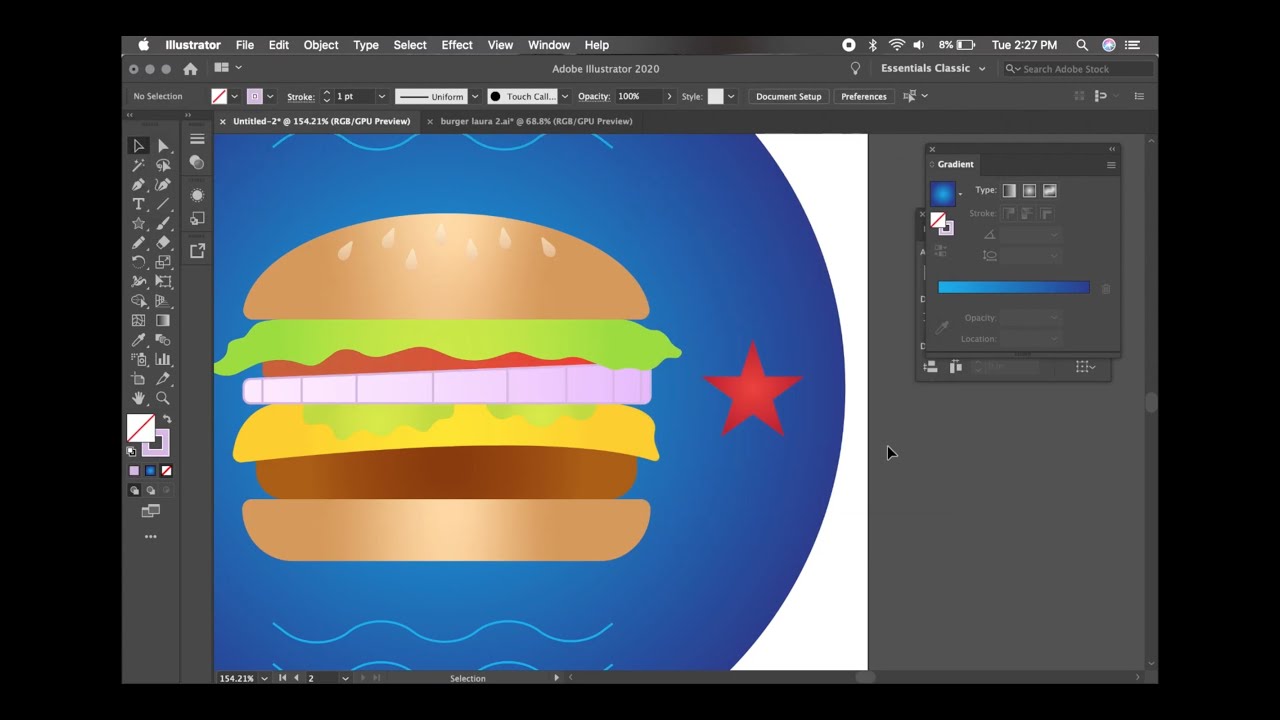This screenshot has height=720, width=1280.
Task: Open the Arrange Documents dropdown
Action: pyautogui.click(x=227, y=68)
